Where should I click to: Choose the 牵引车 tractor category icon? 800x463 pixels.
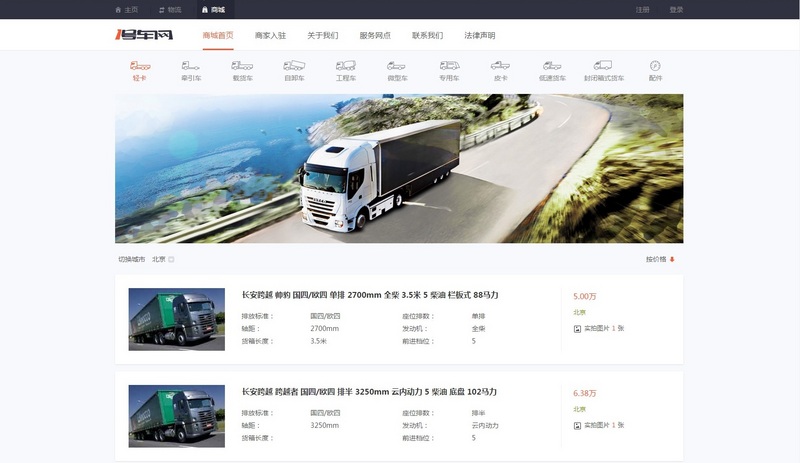click(x=191, y=67)
